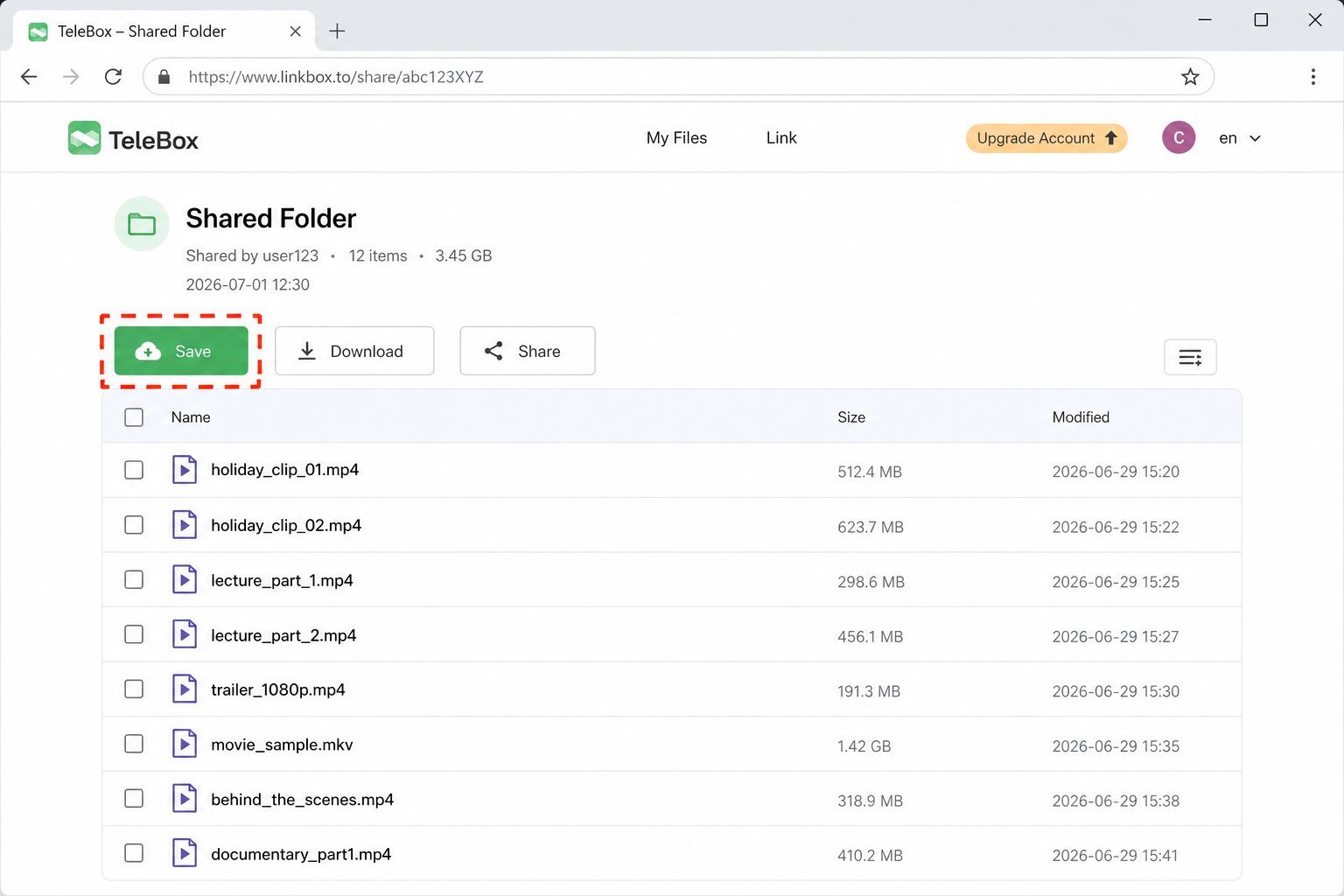Check the documentary_part1.mp4 checkbox
1344x896 pixels.
click(x=134, y=853)
